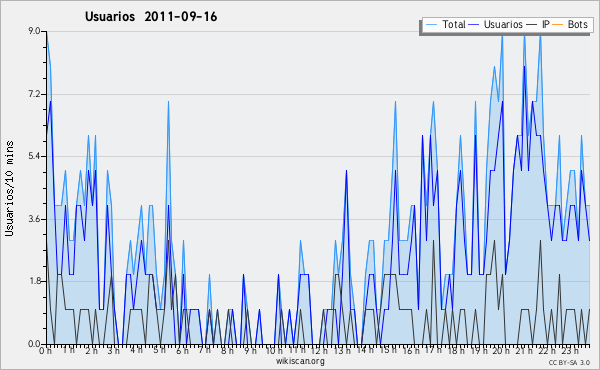The image size is (600, 370).
Task: Click the '6 h' x-axis label
Action: tap(182, 350)
